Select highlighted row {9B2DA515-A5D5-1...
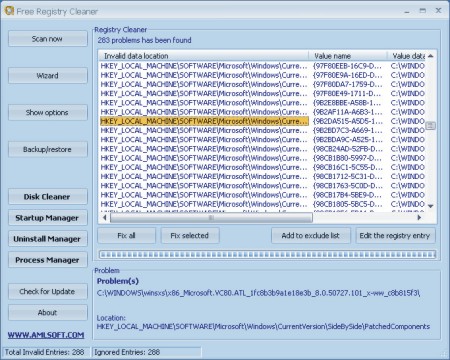This screenshot has height=360, width=450. (x=263, y=121)
